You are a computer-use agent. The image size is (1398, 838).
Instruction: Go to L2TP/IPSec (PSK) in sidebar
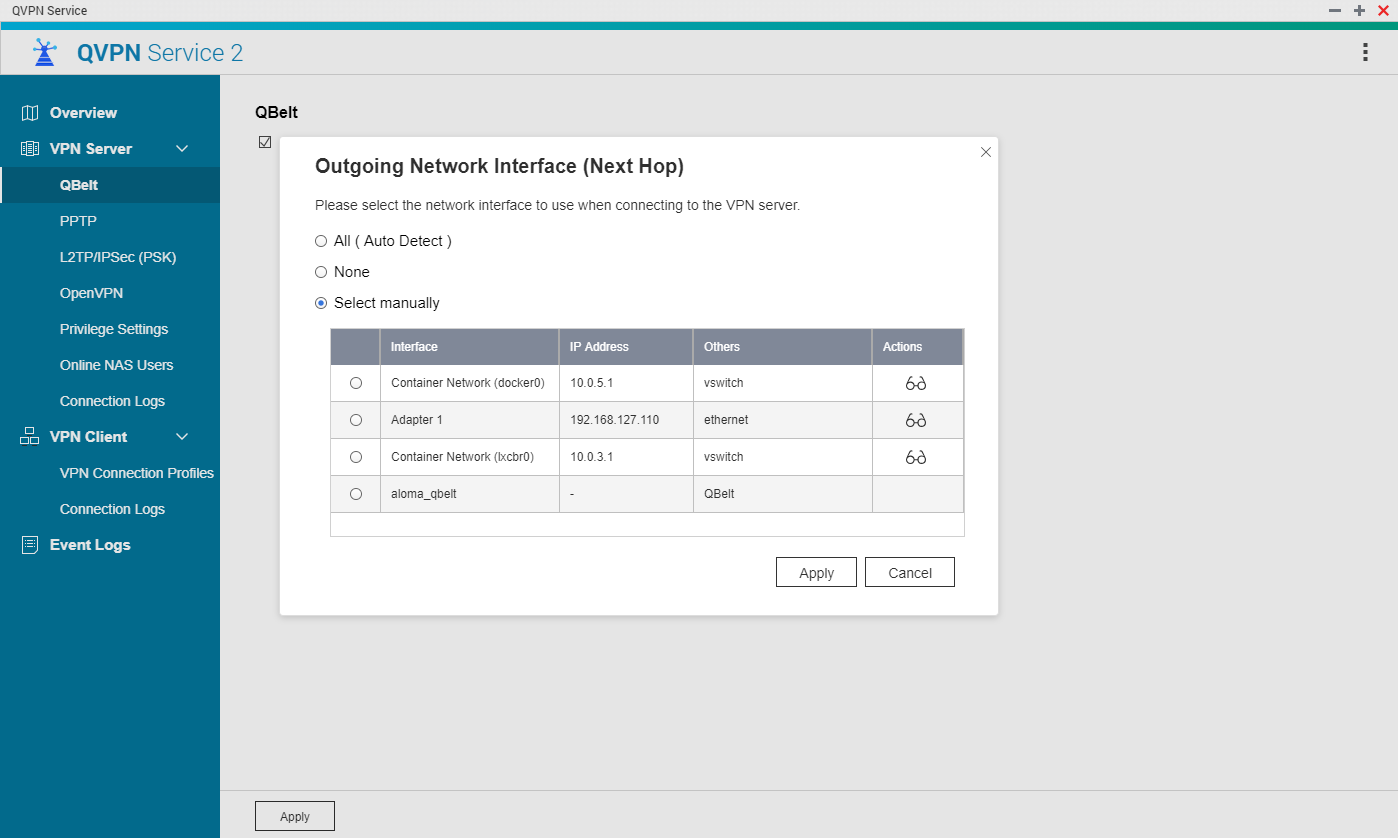[117, 257]
